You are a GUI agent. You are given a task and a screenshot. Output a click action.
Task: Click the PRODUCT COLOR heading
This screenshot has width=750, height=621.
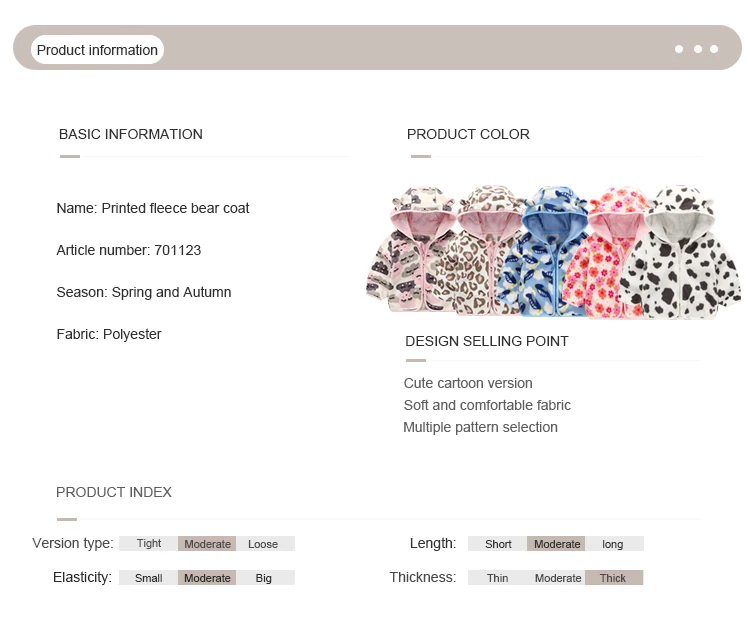[468, 134]
